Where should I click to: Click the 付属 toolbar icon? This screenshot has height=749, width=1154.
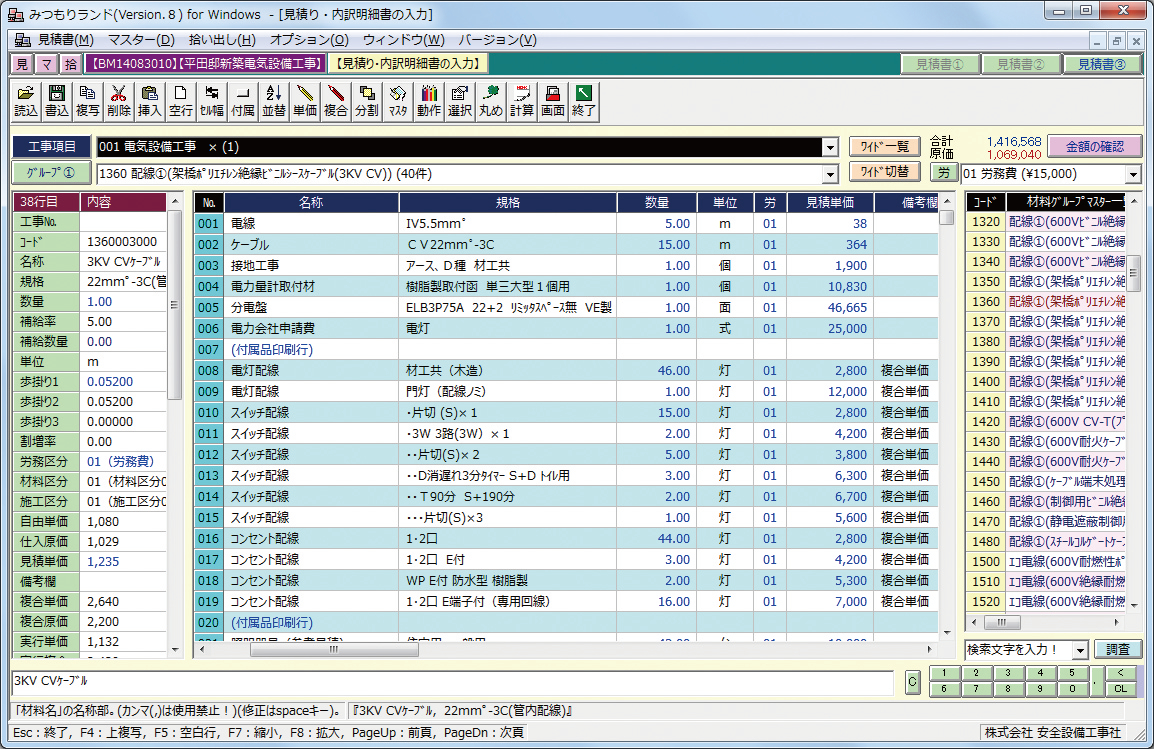(x=243, y=101)
